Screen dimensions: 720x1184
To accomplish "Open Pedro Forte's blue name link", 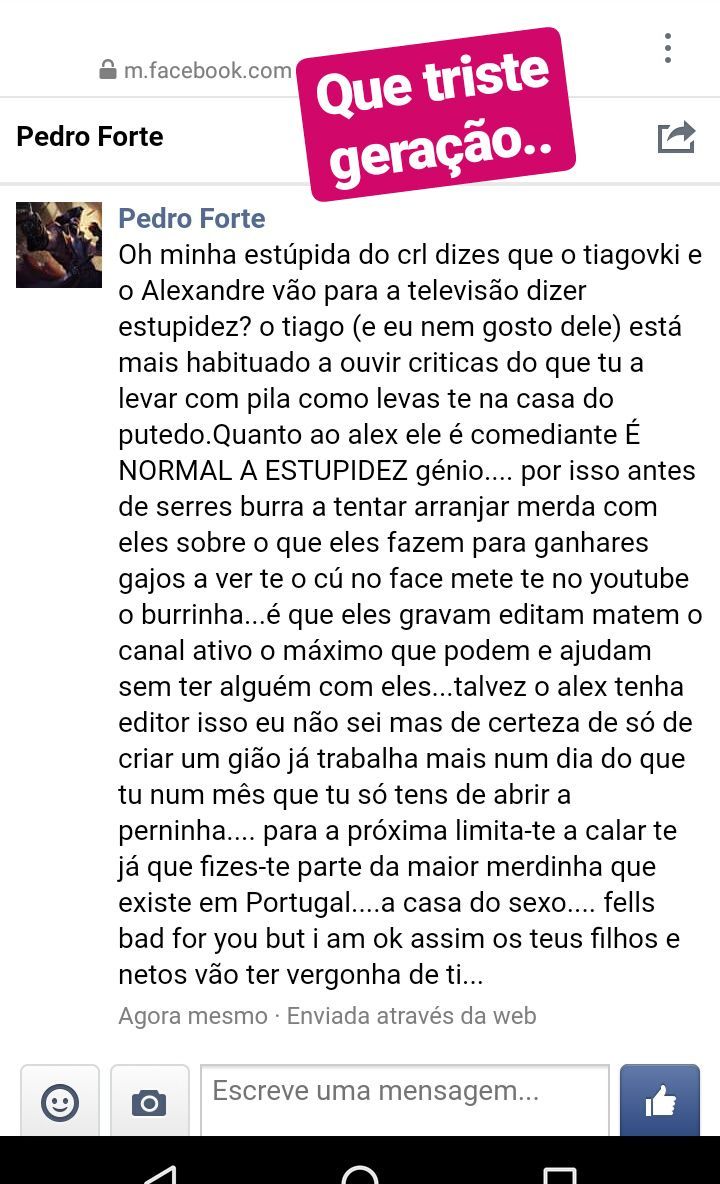I will (192, 218).
